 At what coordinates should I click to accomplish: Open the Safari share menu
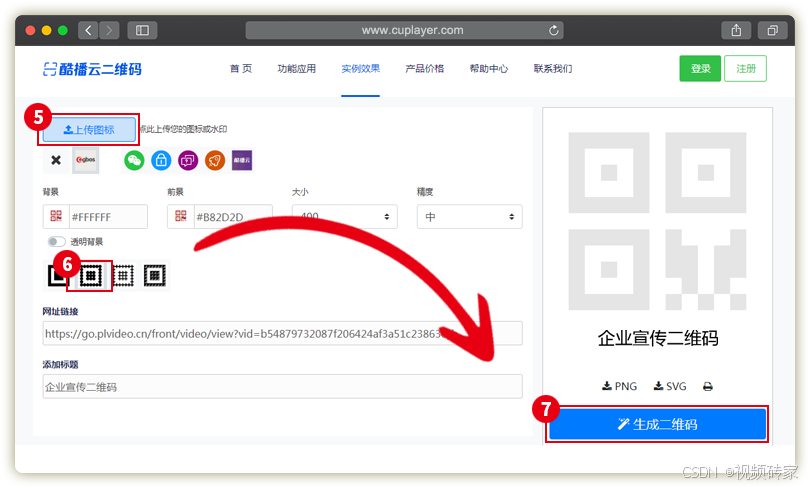[x=736, y=30]
